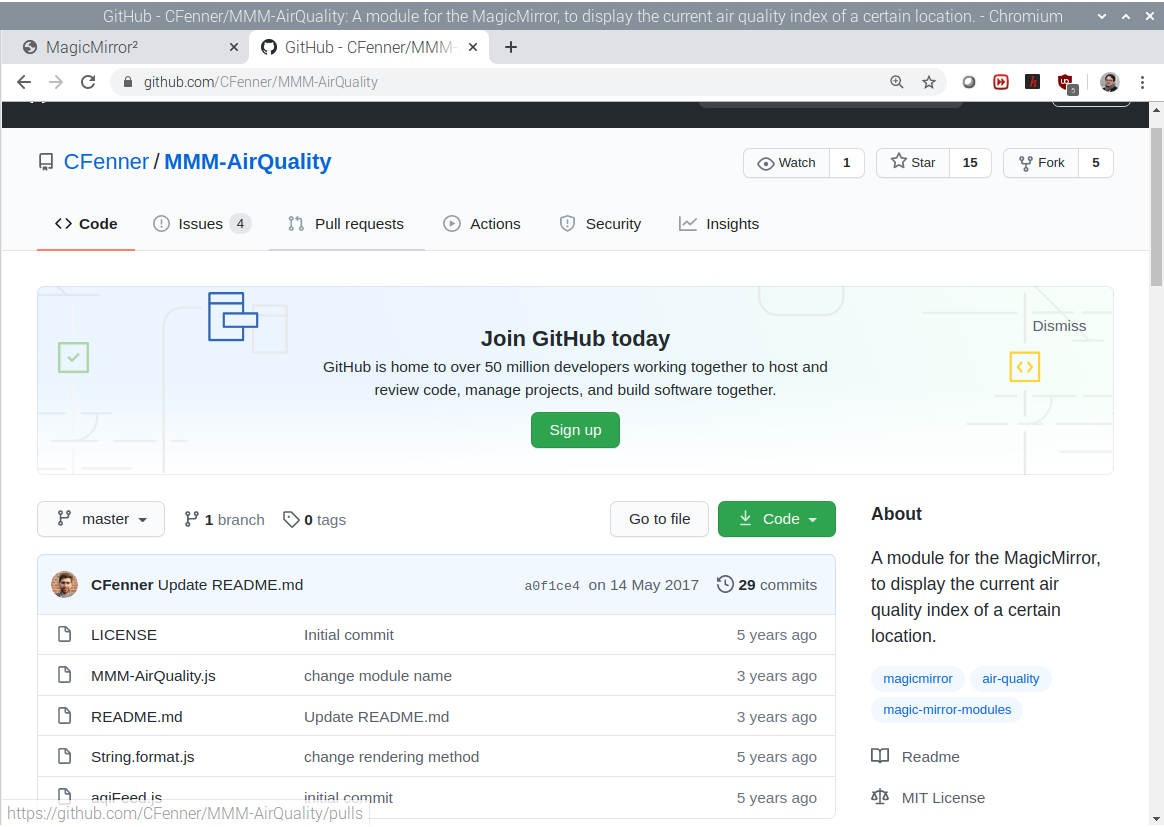Open the change rendering method commit

[391, 757]
